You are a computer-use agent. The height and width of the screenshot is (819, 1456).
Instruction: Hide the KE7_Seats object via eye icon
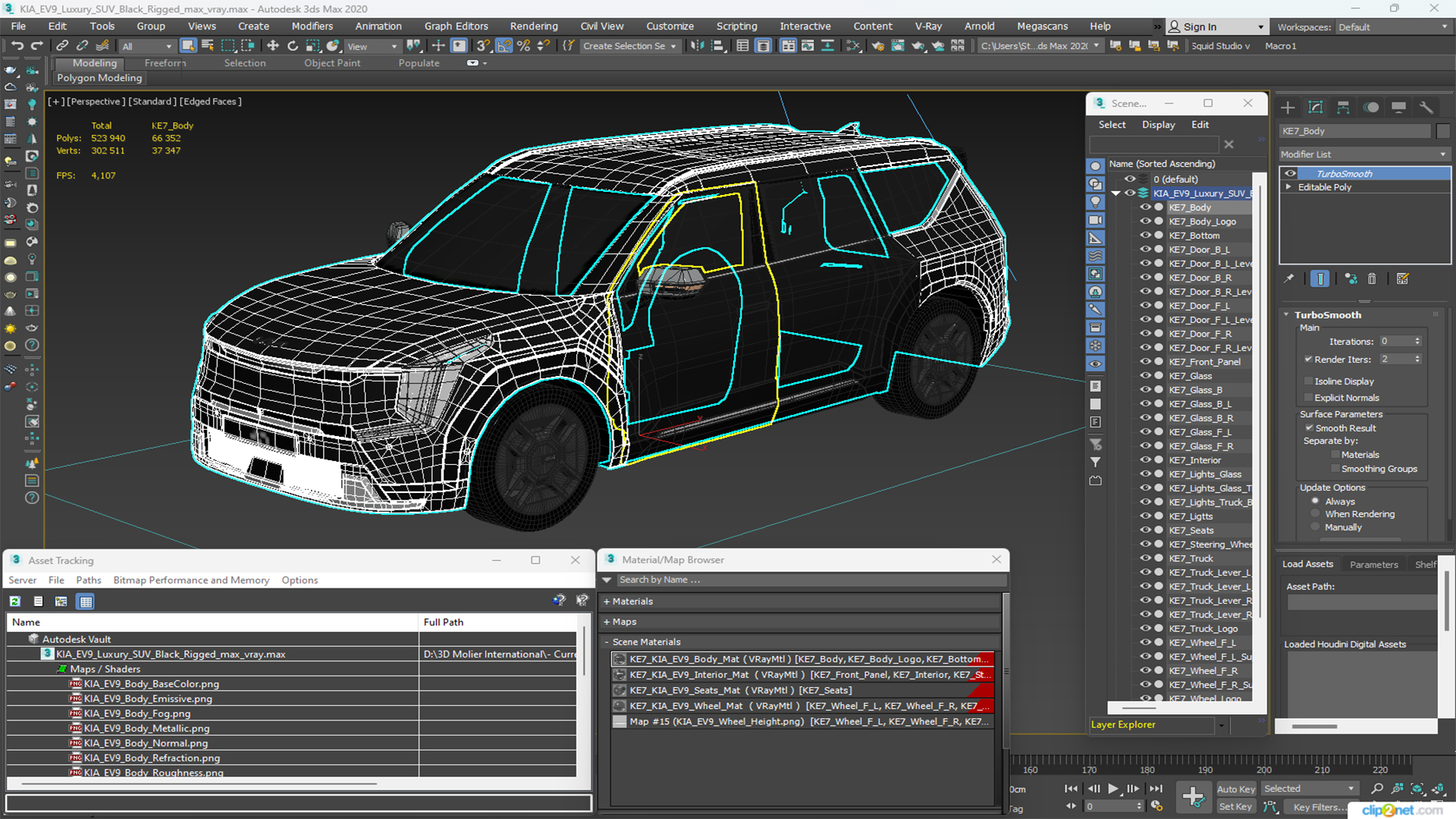[x=1145, y=530]
